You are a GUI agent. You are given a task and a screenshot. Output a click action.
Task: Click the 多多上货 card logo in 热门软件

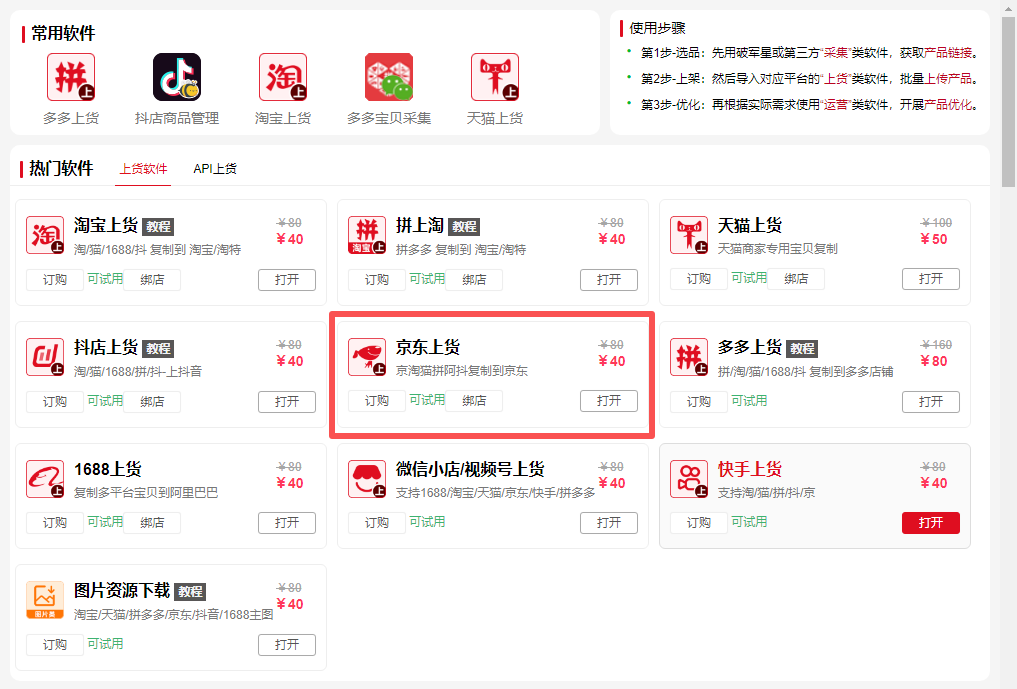pyautogui.click(x=689, y=357)
